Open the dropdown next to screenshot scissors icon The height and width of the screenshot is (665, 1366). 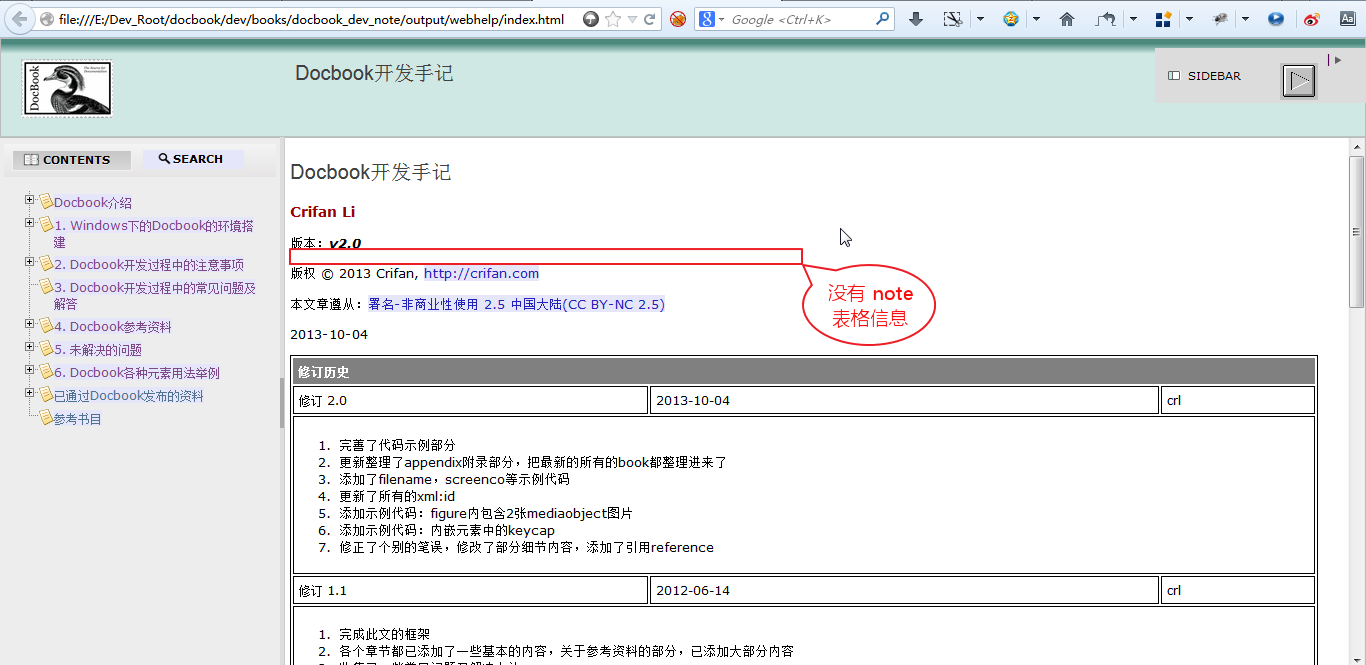pos(980,19)
